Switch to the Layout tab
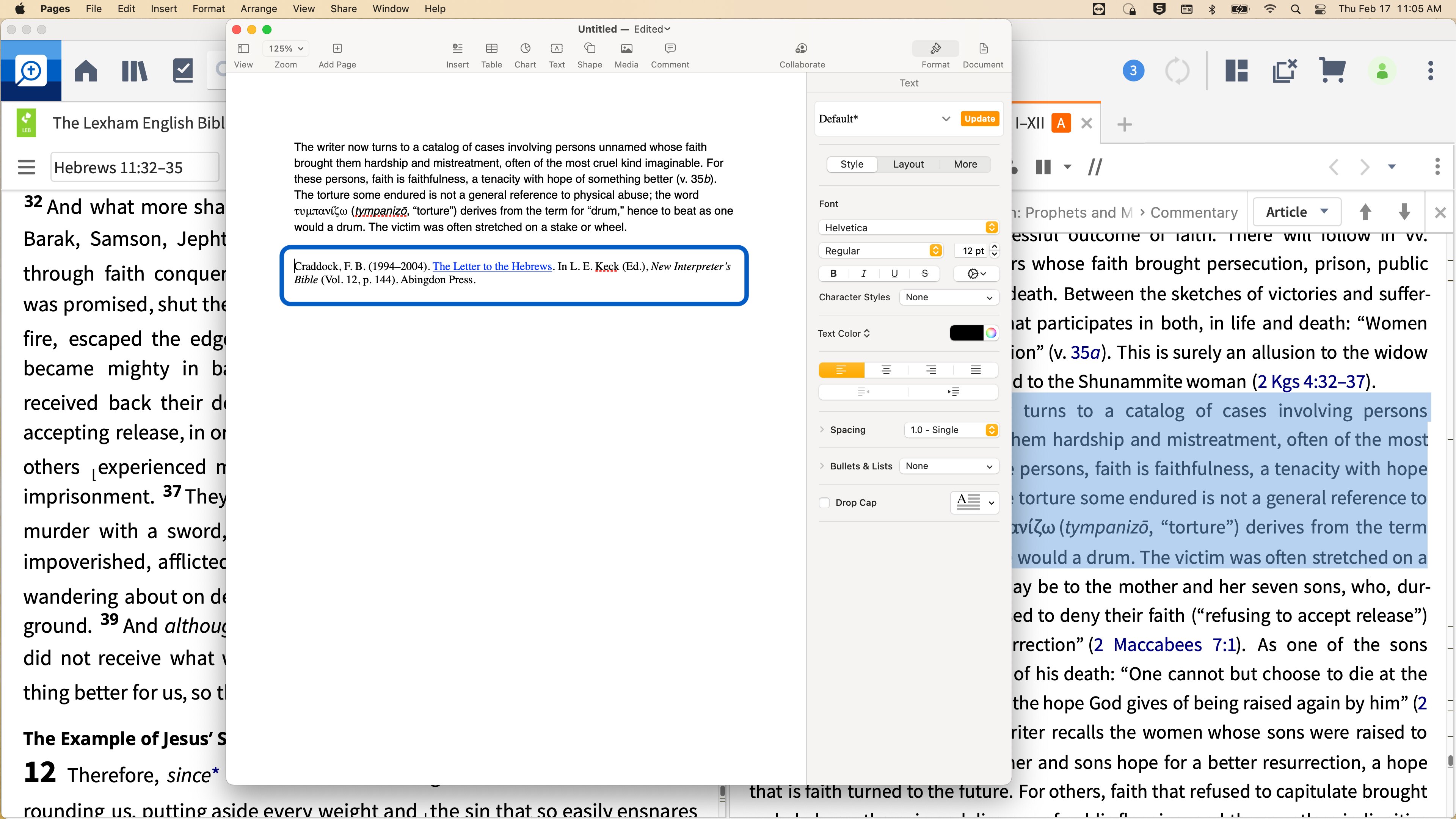1456x819 pixels. pyautogui.click(x=908, y=164)
